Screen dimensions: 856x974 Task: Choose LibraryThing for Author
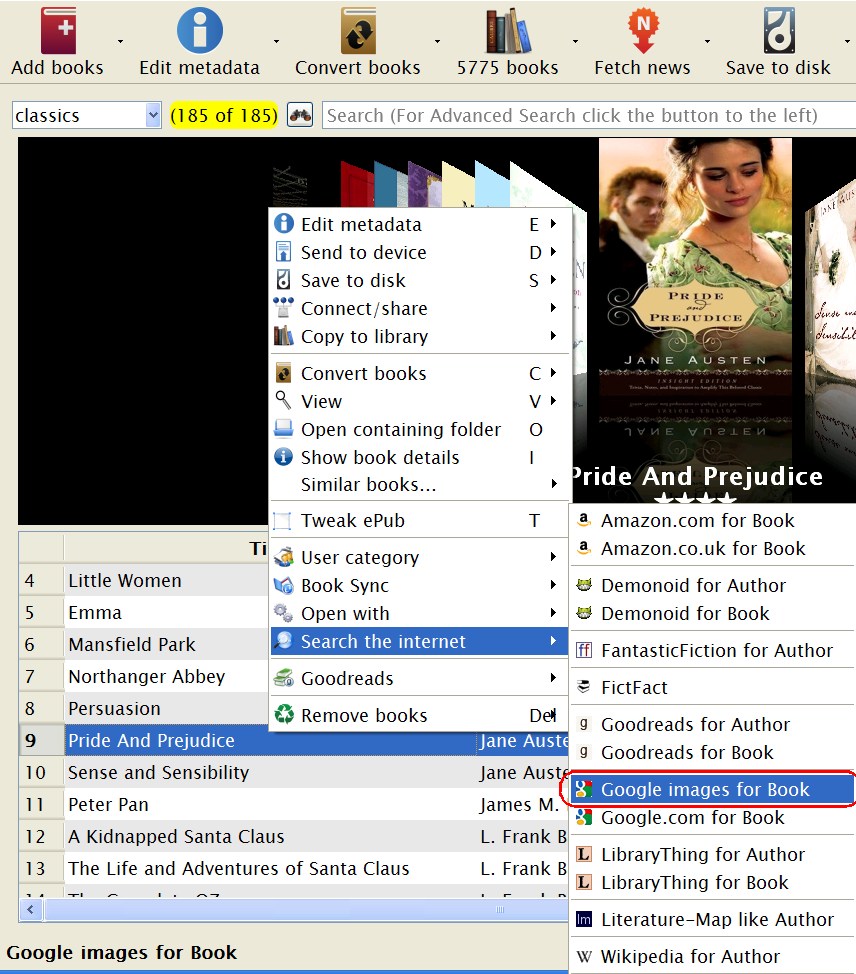(x=713, y=854)
